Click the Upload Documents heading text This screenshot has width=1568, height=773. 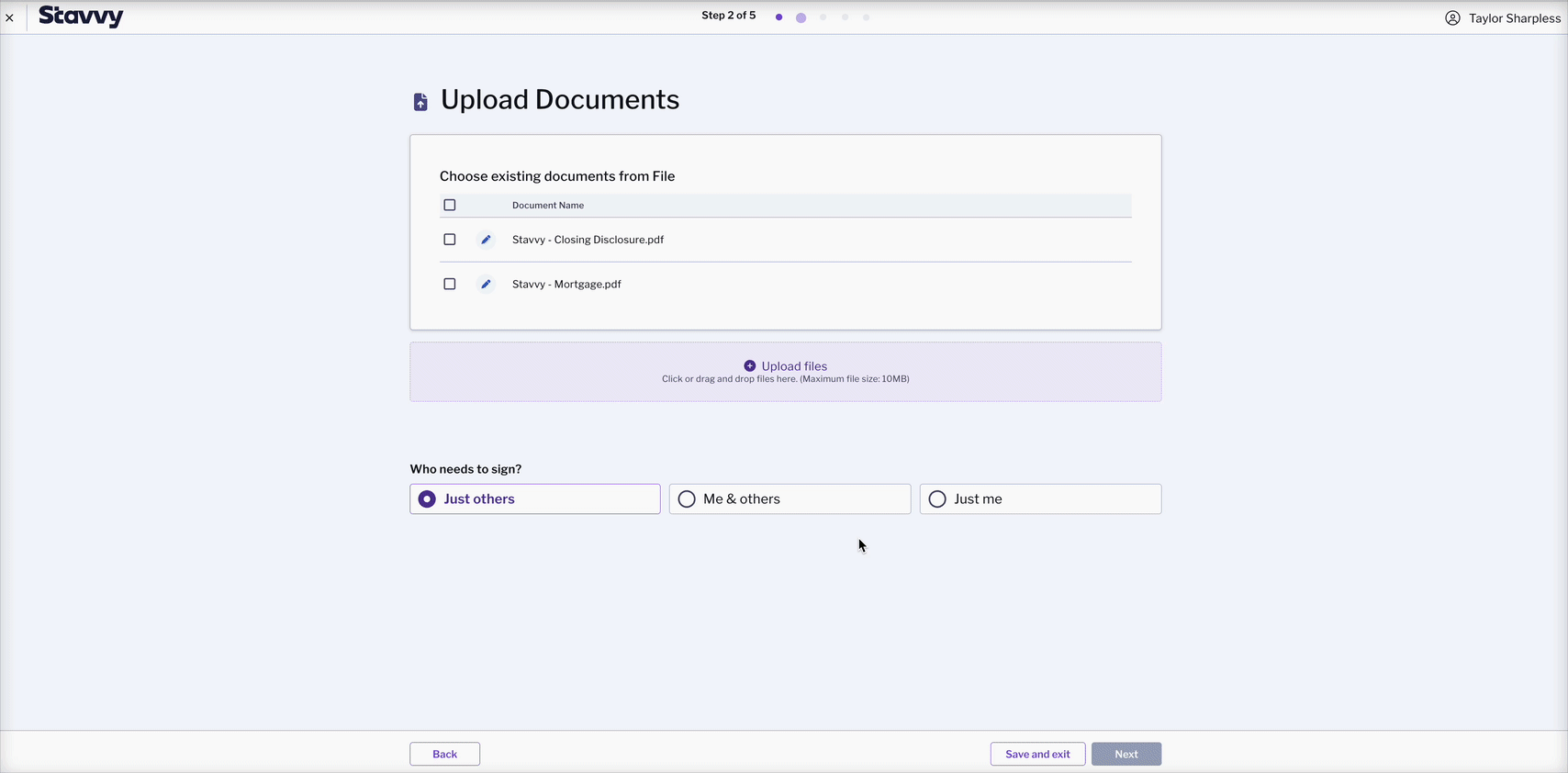[560, 99]
